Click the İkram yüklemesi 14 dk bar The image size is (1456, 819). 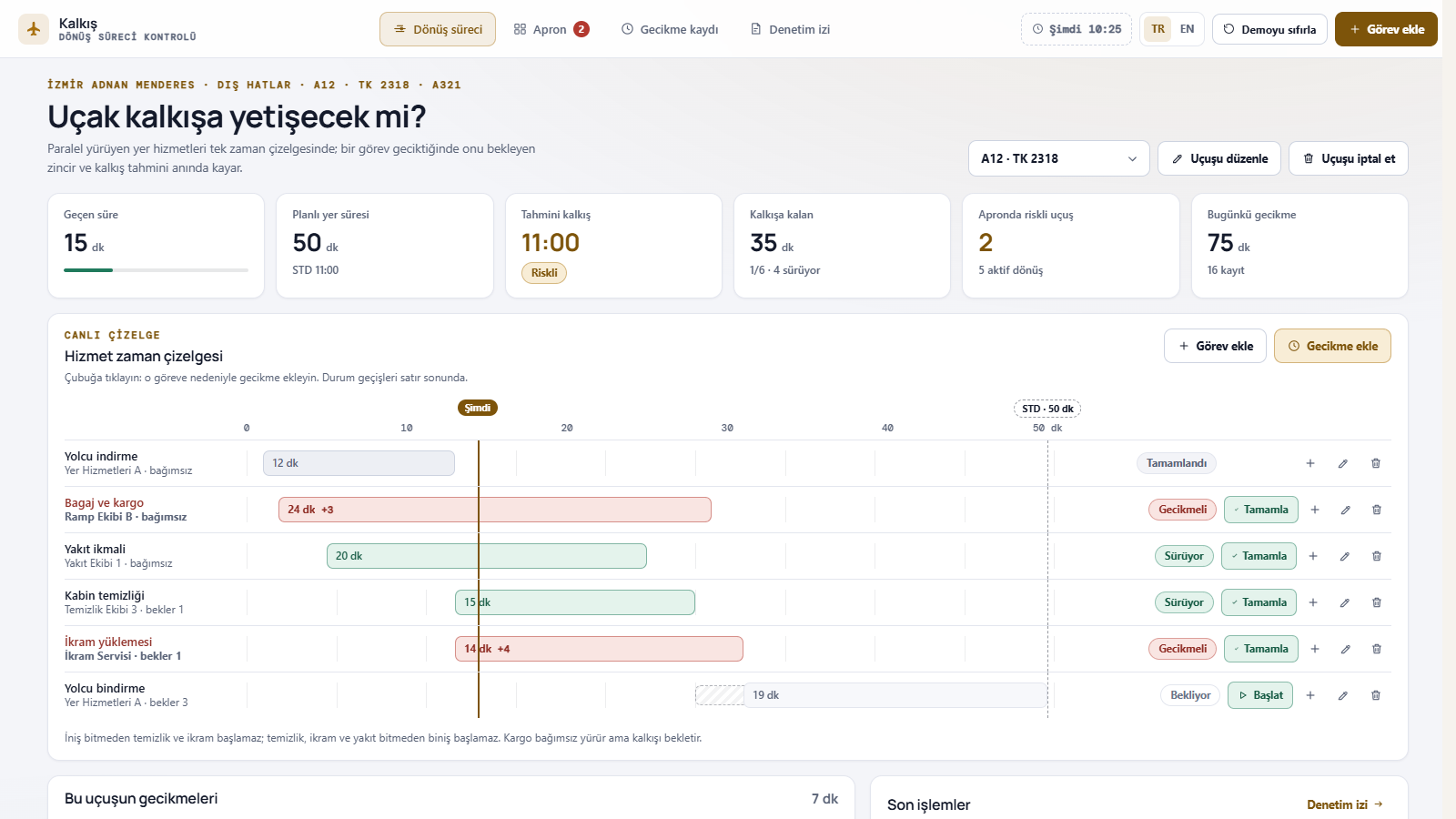(x=599, y=649)
